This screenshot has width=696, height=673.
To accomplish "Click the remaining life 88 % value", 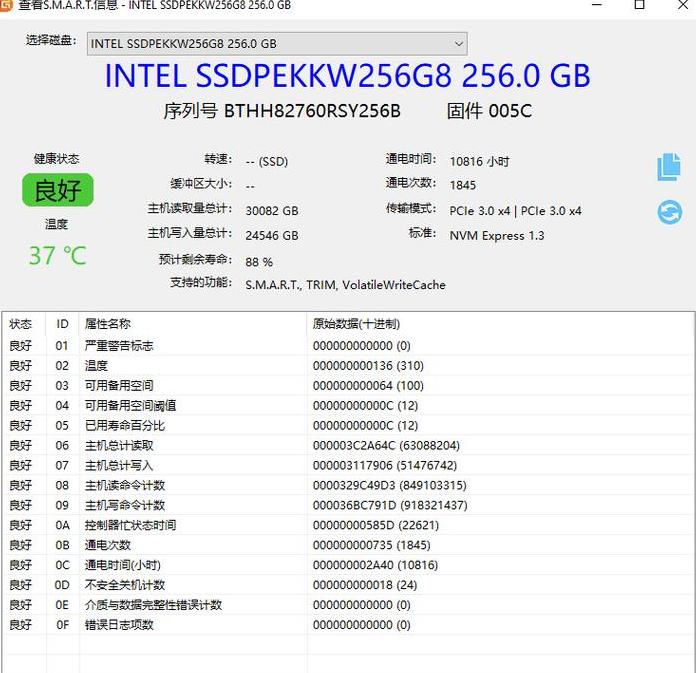I will (259, 262).
